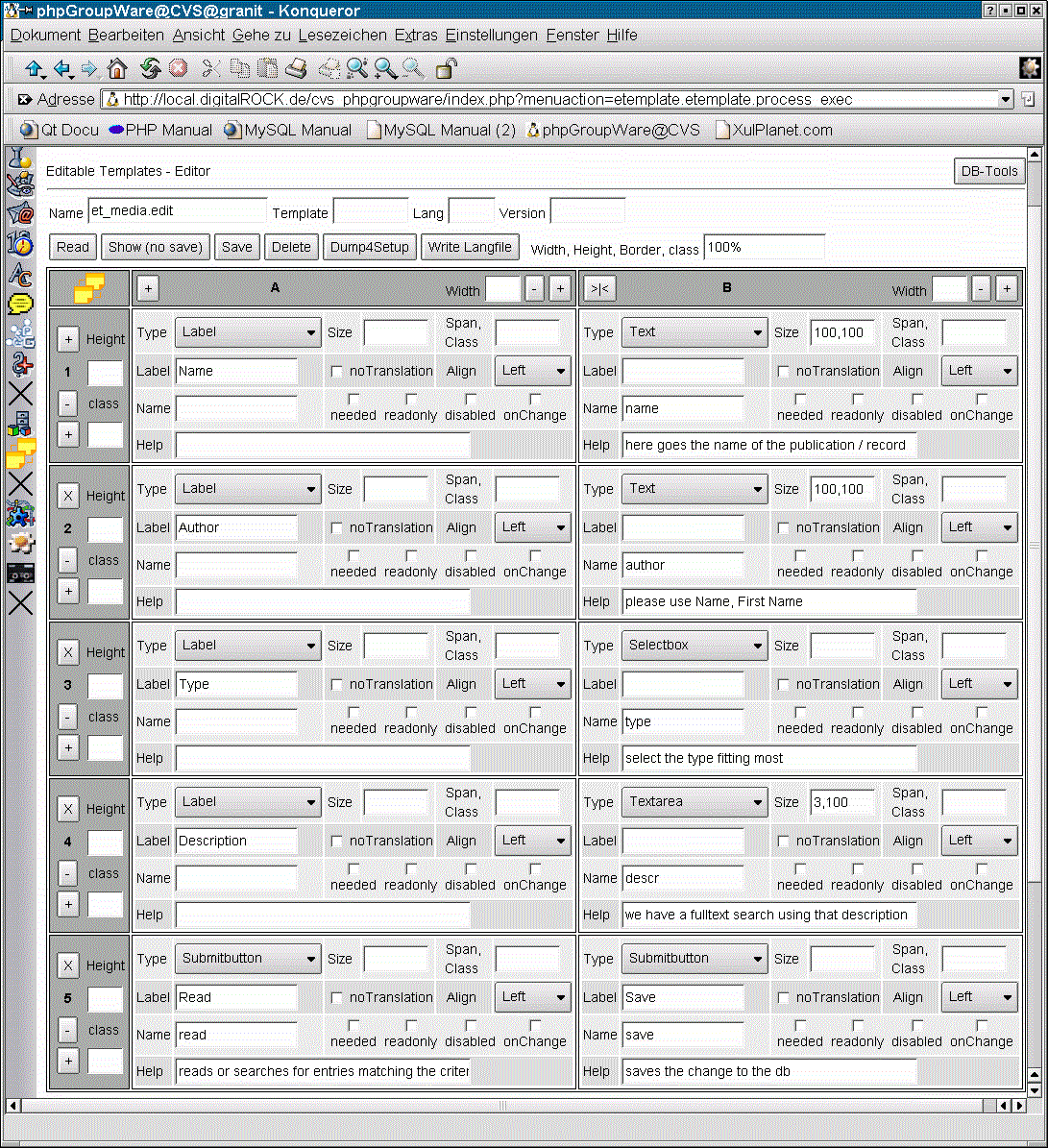Reload the current page
This screenshot has height=1148, width=1048.
150,69
